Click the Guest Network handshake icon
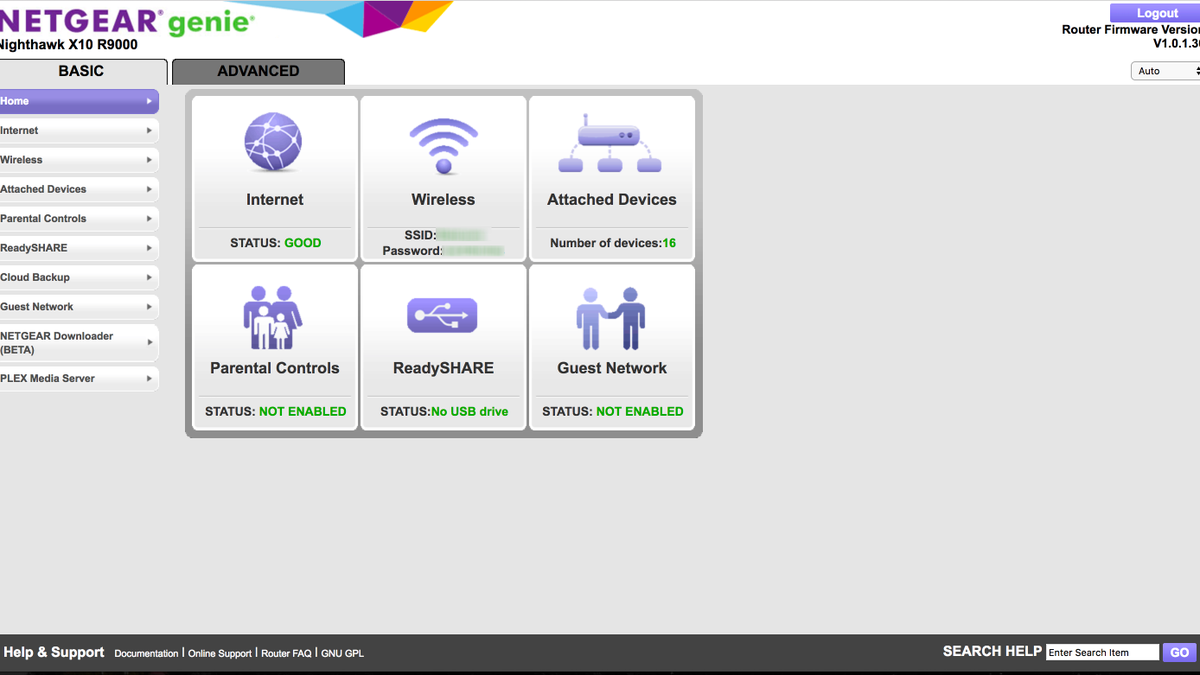 pyautogui.click(x=611, y=317)
